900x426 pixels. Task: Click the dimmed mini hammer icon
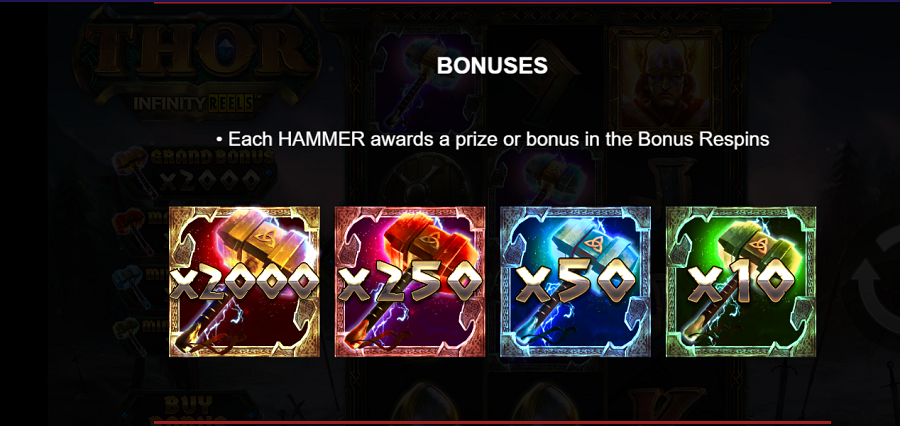click(131, 336)
